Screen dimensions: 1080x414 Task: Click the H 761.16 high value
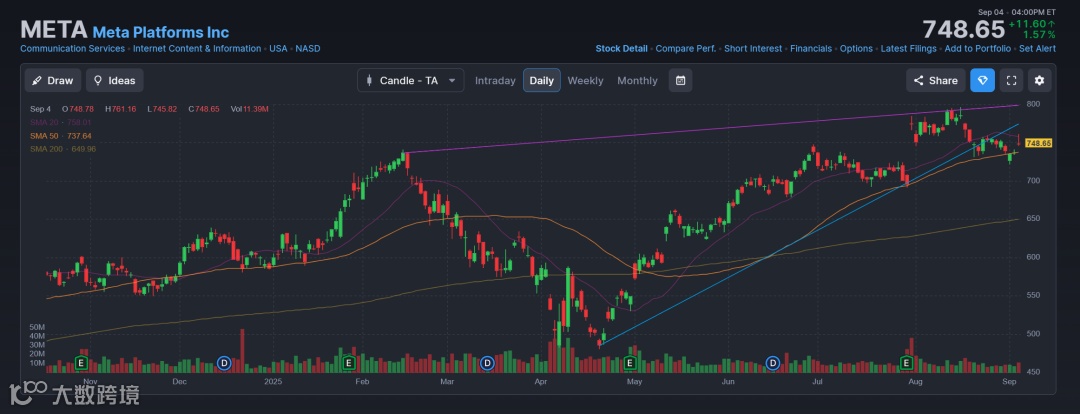click(x=121, y=109)
